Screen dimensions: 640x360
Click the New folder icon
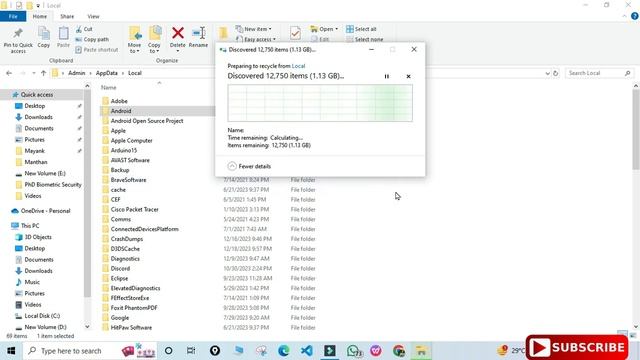point(223,33)
